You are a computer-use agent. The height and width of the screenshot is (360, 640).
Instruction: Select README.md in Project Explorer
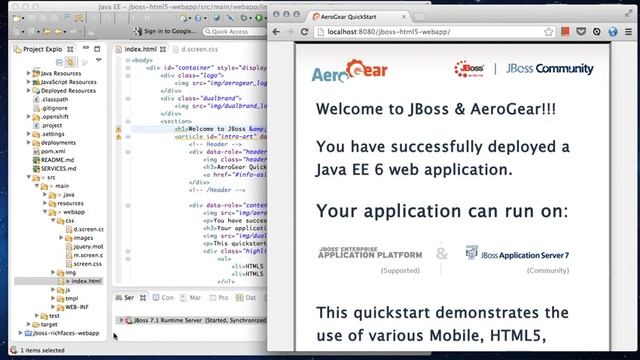pyautogui.click(x=53, y=160)
